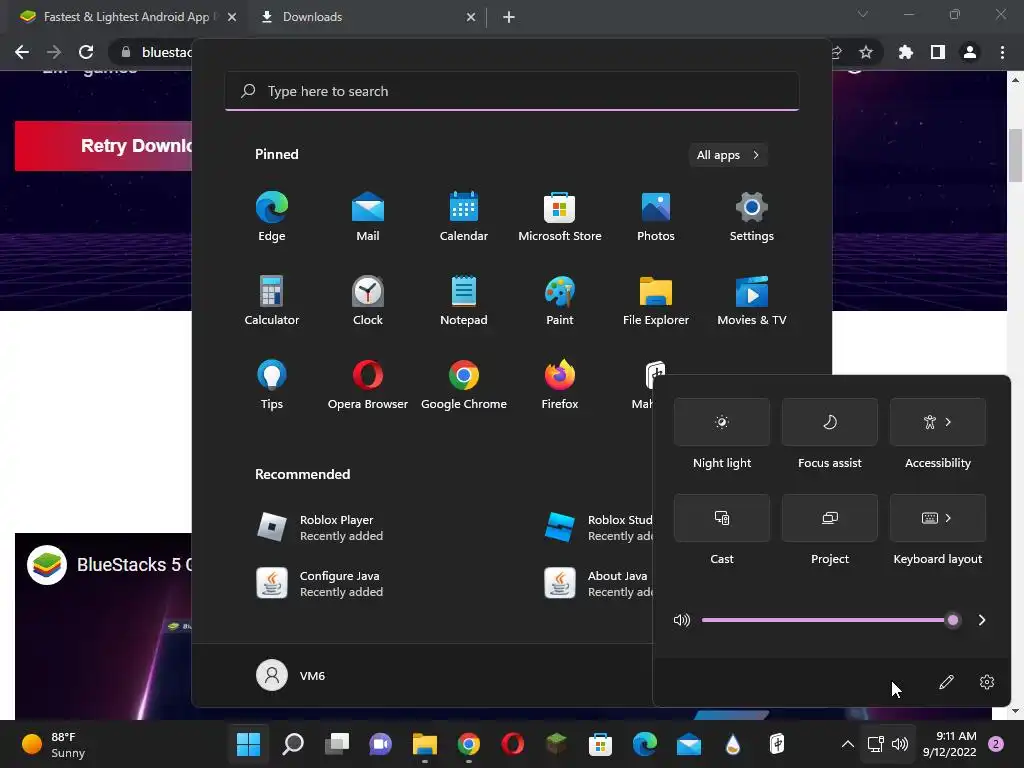This screenshot has width=1024, height=768.
Task: Open Mail from the taskbar
Action: (x=688, y=744)
